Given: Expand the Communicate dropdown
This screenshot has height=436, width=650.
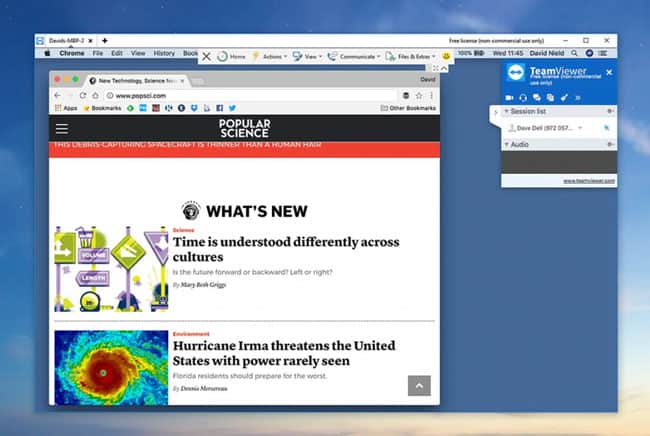Looking at the screenshot, I should pos(354,57).
